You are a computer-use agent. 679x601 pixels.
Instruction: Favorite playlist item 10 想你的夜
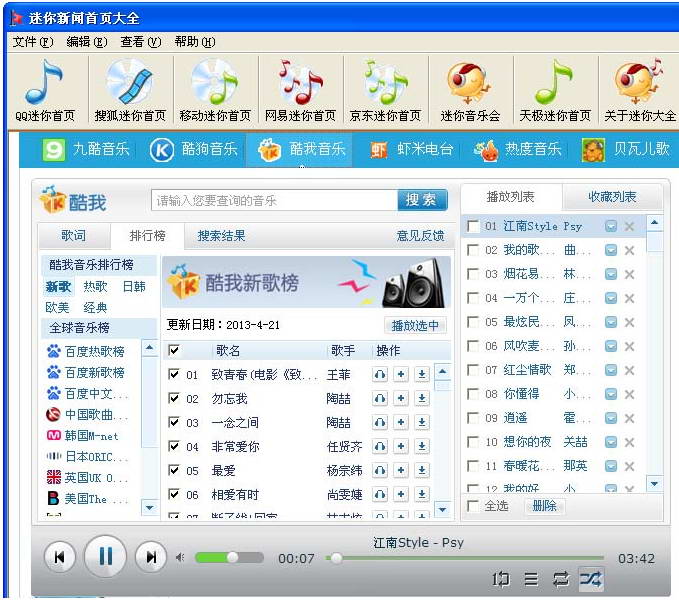click(611, 442)
